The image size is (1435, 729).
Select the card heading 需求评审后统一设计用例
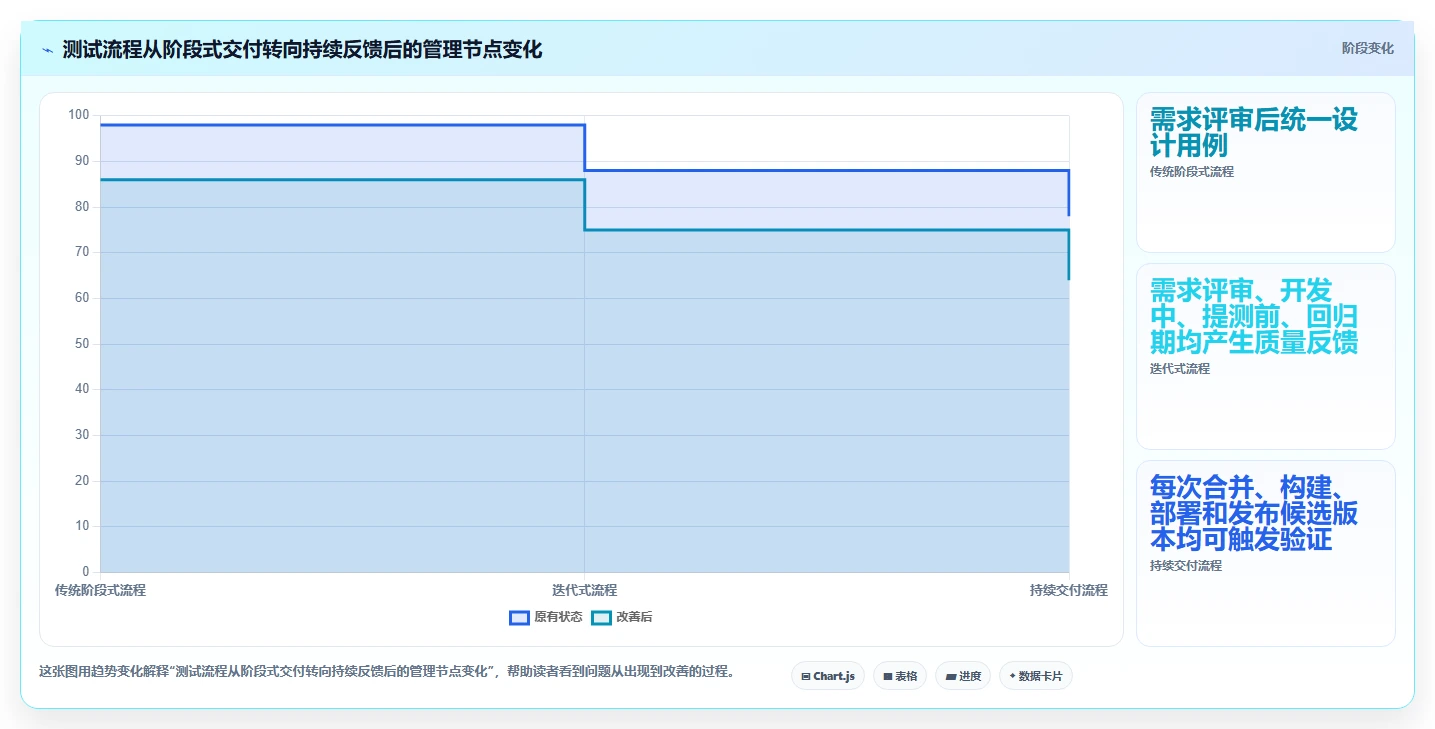coord(1254,133)
